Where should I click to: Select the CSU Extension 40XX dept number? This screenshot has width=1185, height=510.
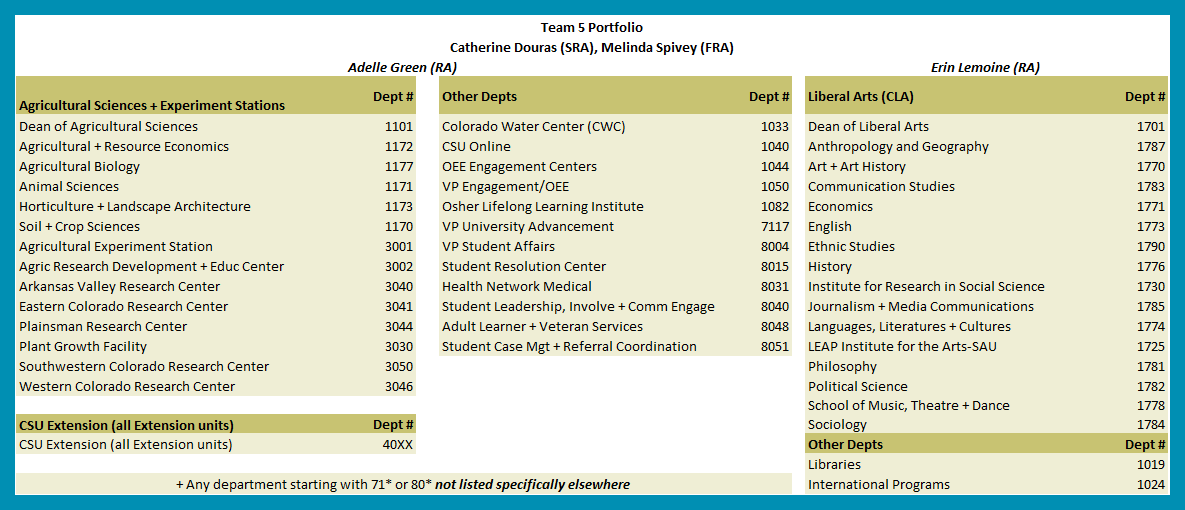click(x=398, y=445)
